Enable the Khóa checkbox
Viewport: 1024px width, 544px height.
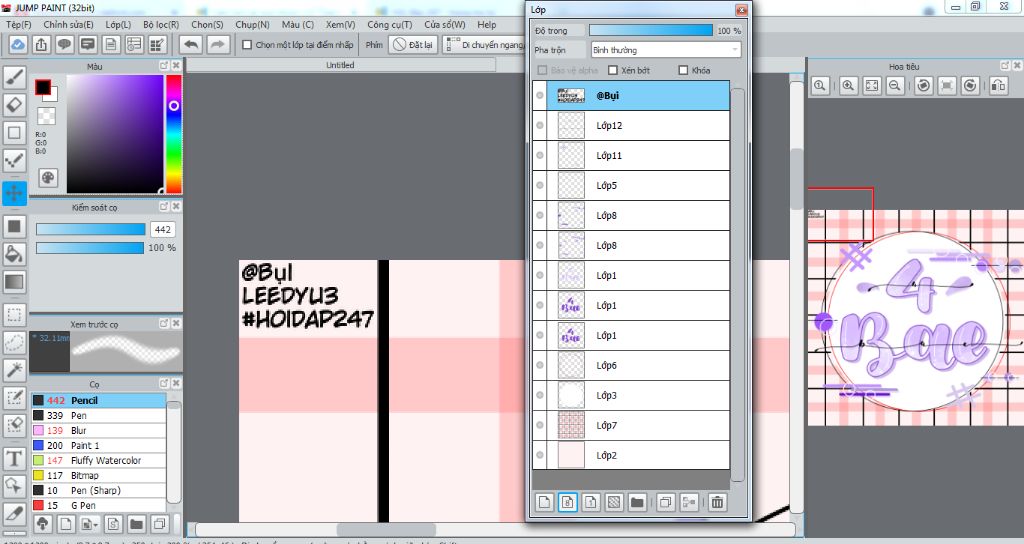point(683,70)
